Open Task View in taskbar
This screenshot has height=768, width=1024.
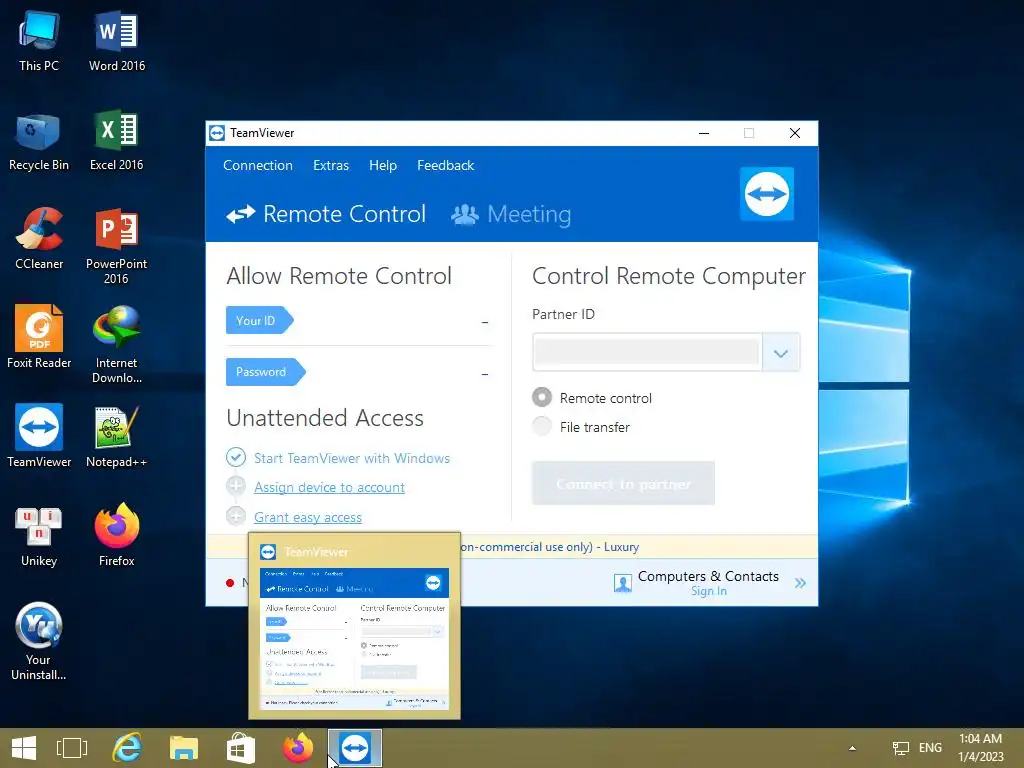(72, 748)
